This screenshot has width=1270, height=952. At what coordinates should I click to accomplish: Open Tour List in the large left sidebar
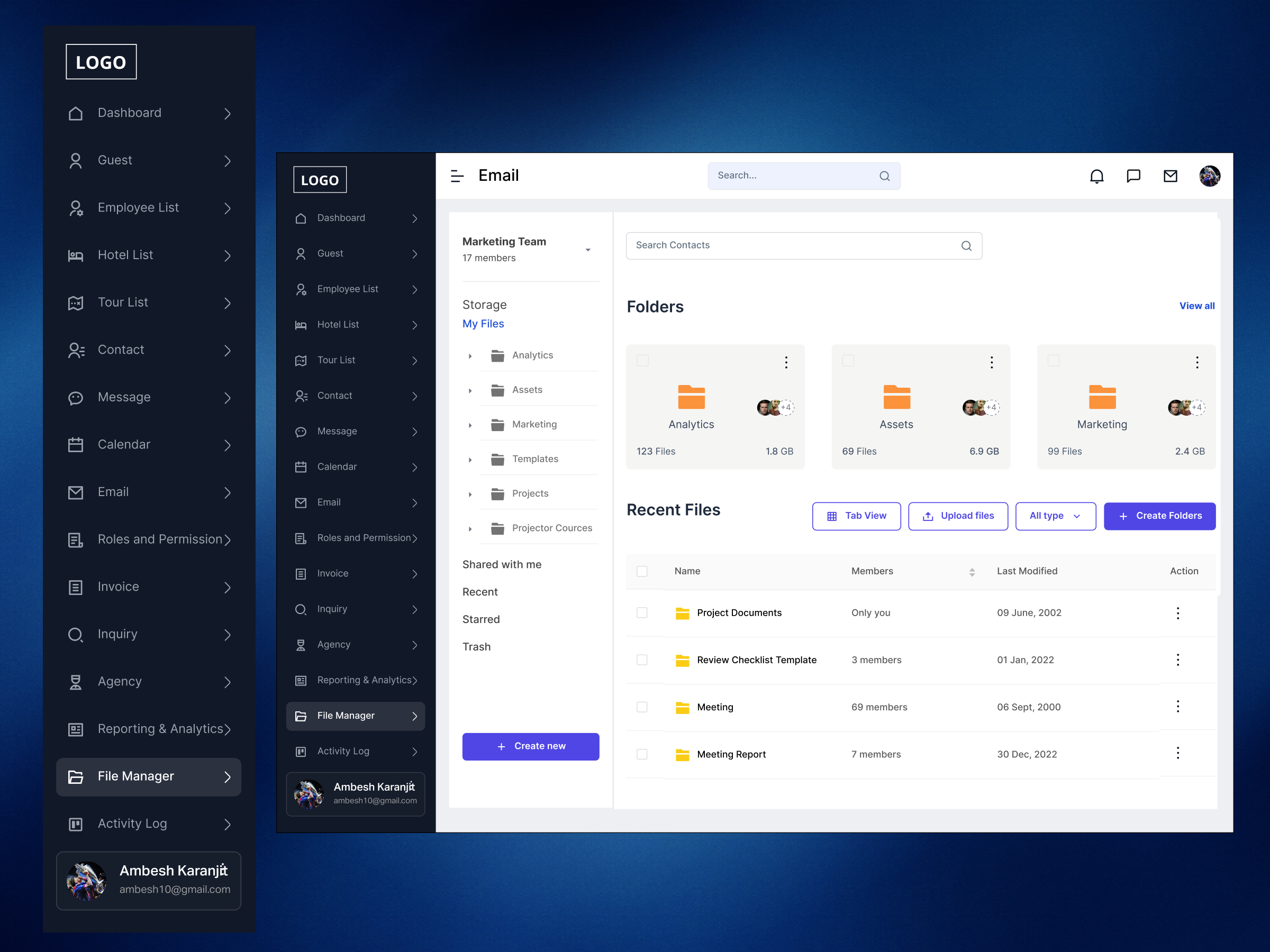click(149, 303)
